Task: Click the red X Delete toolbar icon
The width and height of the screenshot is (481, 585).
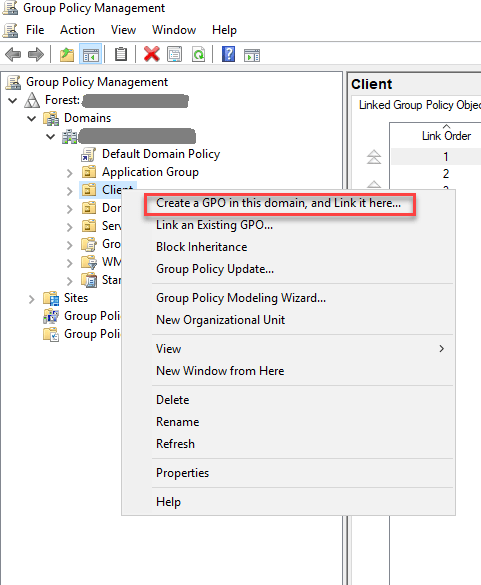Action: tap(152, 55)
